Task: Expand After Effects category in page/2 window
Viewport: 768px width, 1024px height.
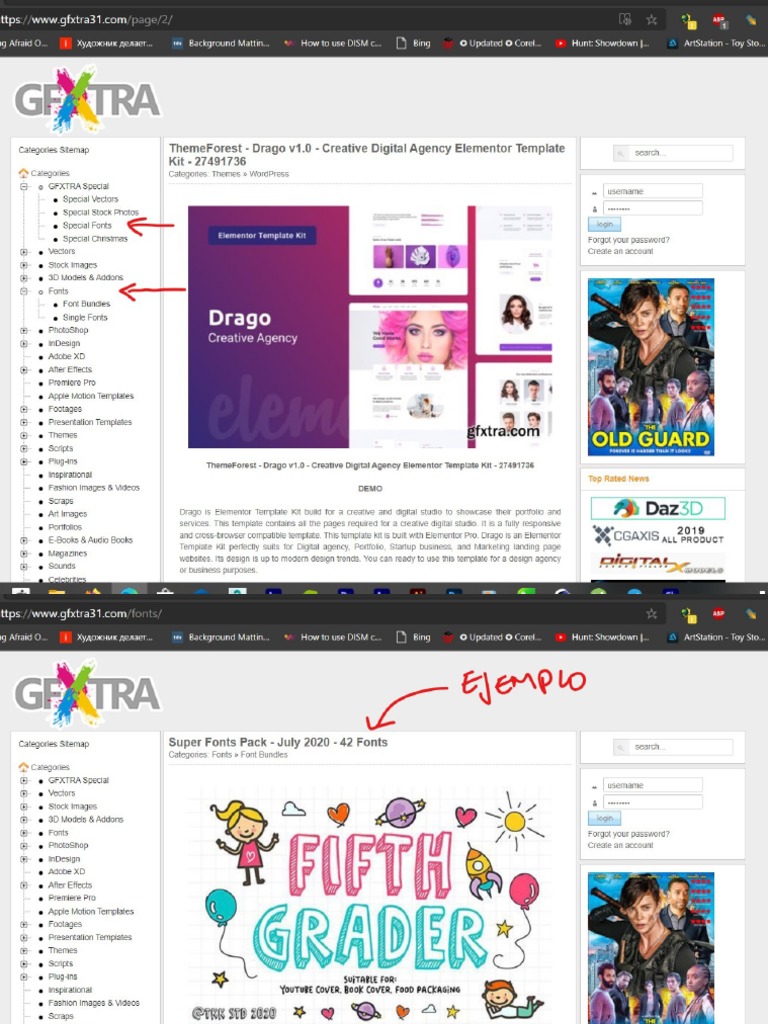Action: tap(24, 370)
